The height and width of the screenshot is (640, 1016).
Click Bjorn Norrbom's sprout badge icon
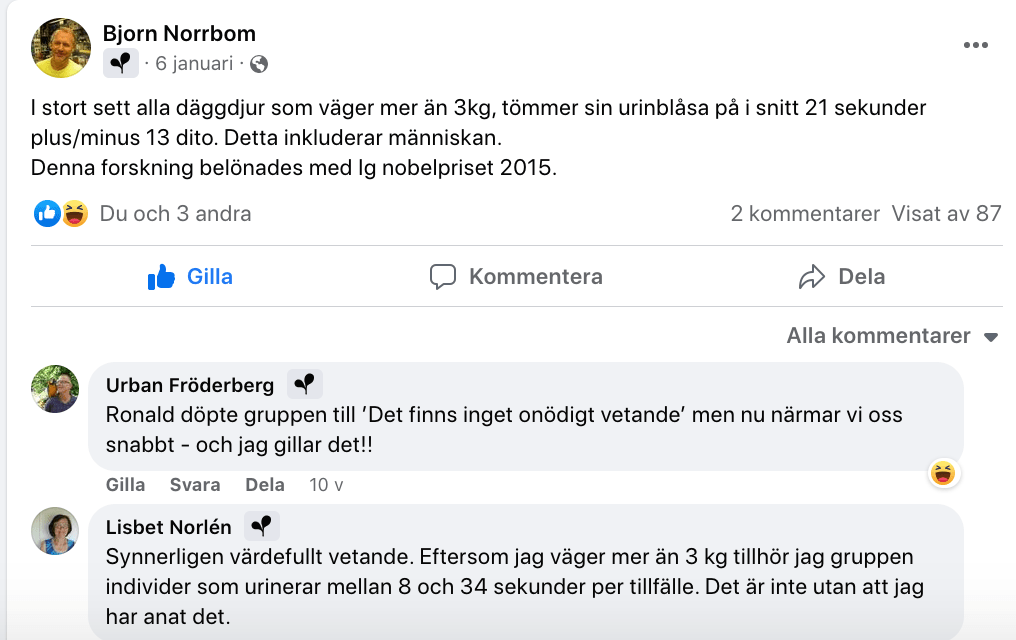pos(121,64)
